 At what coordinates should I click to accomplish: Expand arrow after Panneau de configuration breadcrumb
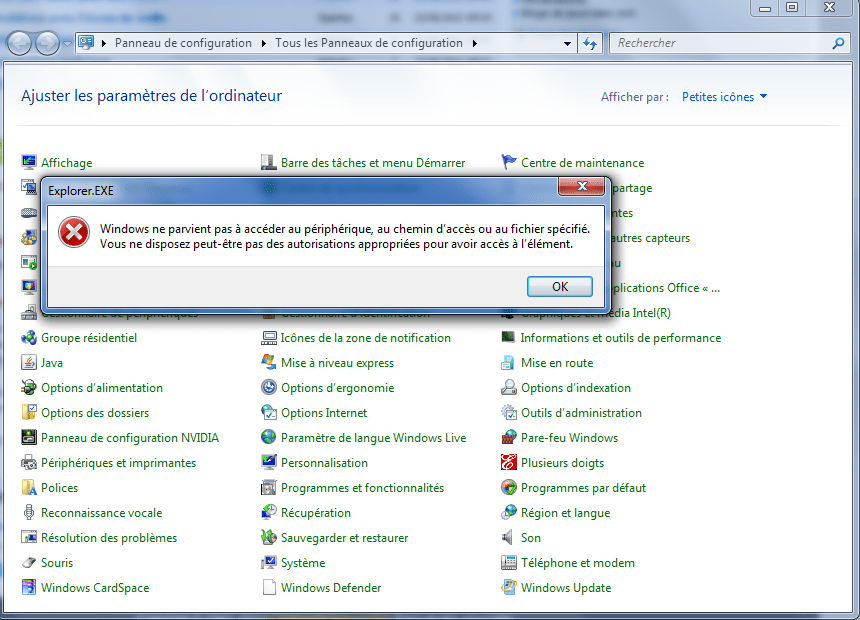point(263,43)
